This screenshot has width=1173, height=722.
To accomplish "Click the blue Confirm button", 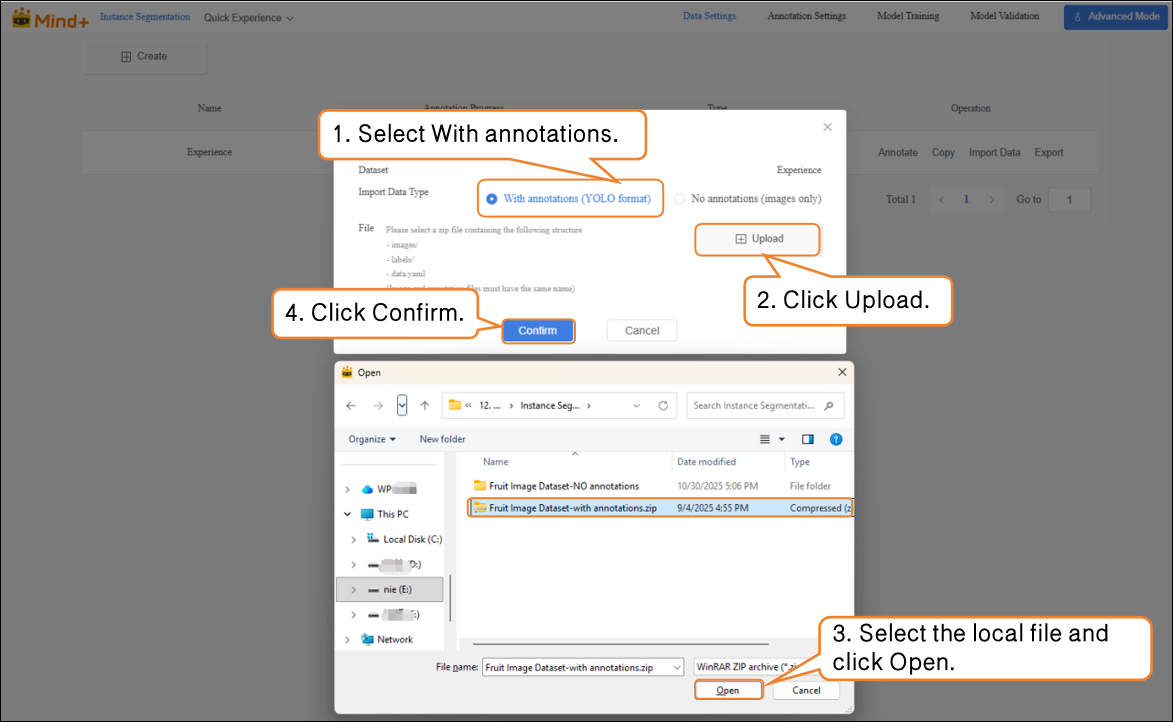I will click(537, 331).
